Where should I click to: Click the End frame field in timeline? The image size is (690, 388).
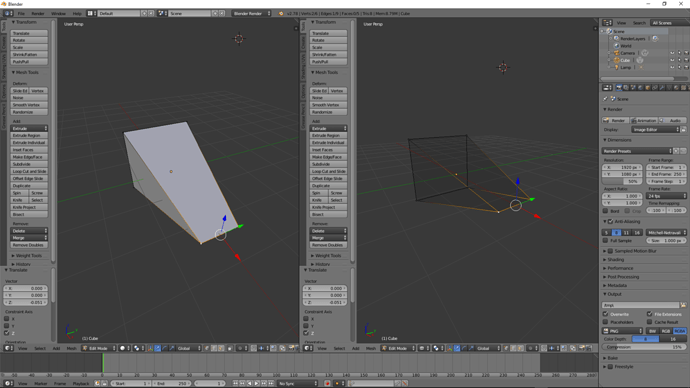point(171,384)
